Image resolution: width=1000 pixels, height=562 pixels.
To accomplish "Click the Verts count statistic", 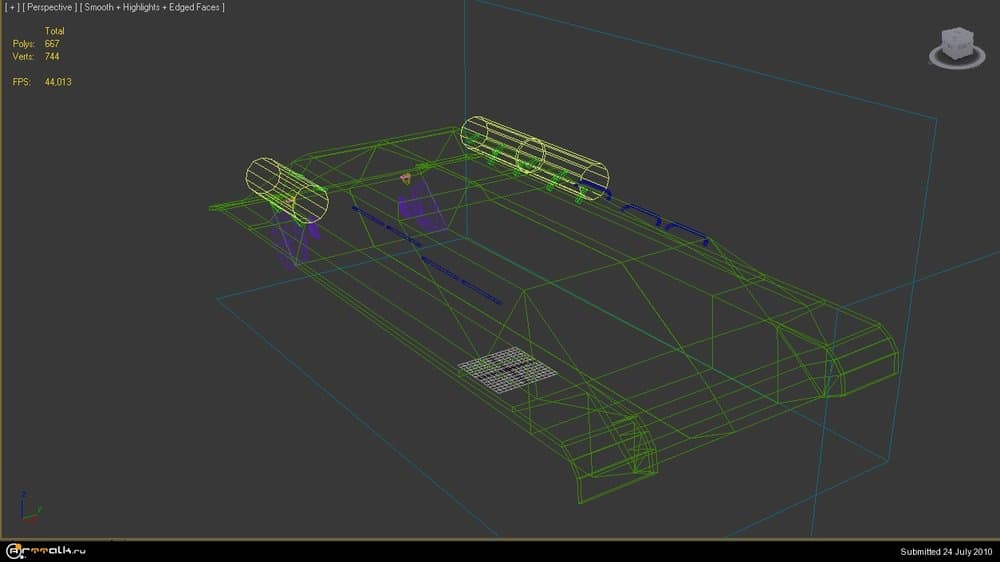I will pyautogui.click(x=52, y=57).
